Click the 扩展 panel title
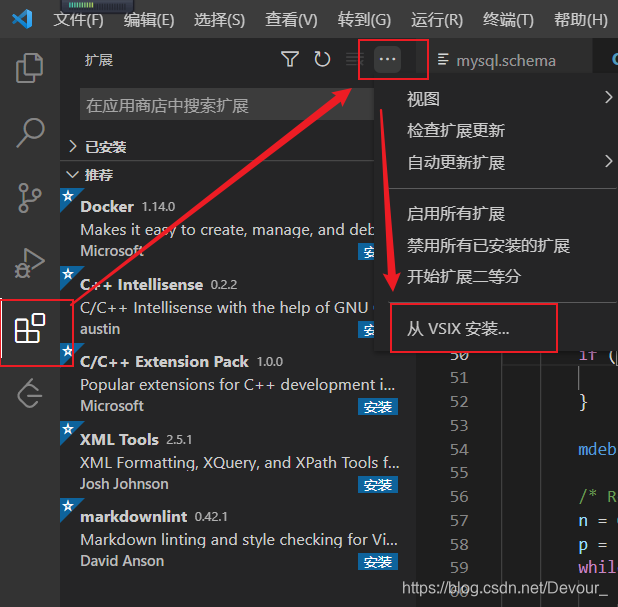This screenshot has height=607, width=618. pos(99,60)
